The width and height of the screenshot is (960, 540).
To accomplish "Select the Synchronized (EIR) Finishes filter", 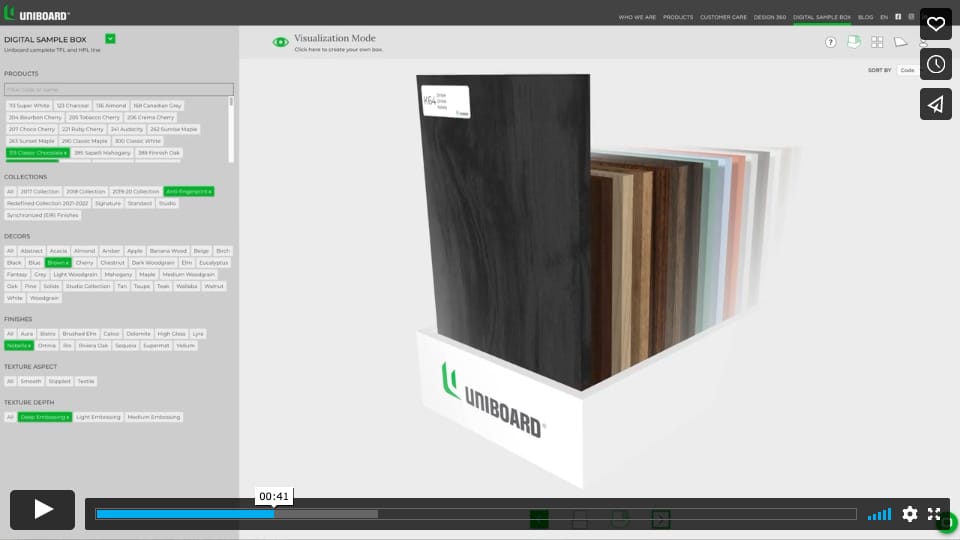I will click(x=42, y=216).
